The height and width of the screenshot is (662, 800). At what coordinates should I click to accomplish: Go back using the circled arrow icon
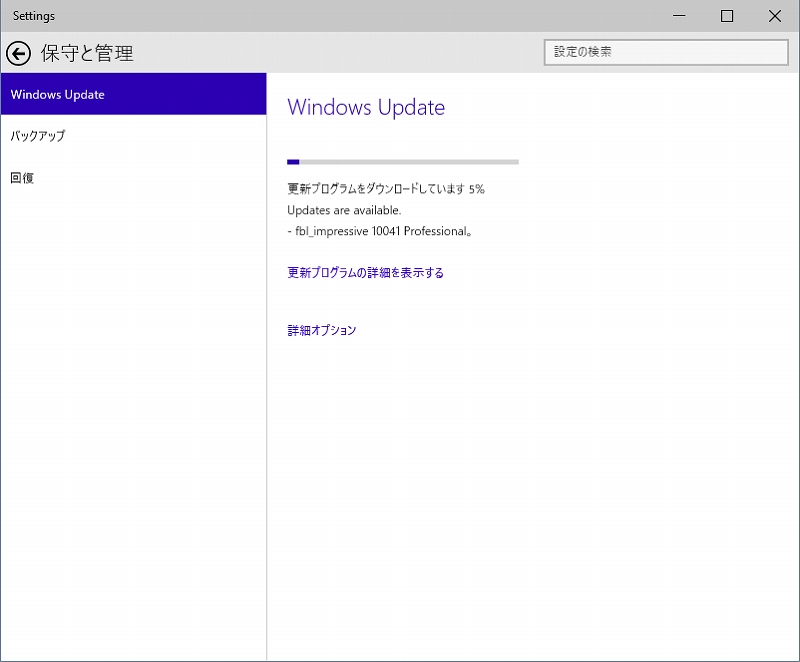tap(18, 54)
